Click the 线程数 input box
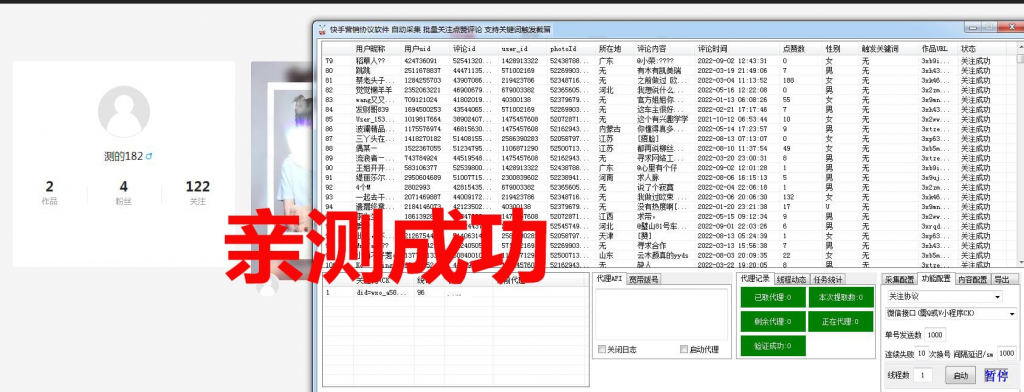Screen dimensions: 1024x392 pyautogui.click(x=922, y=375)
